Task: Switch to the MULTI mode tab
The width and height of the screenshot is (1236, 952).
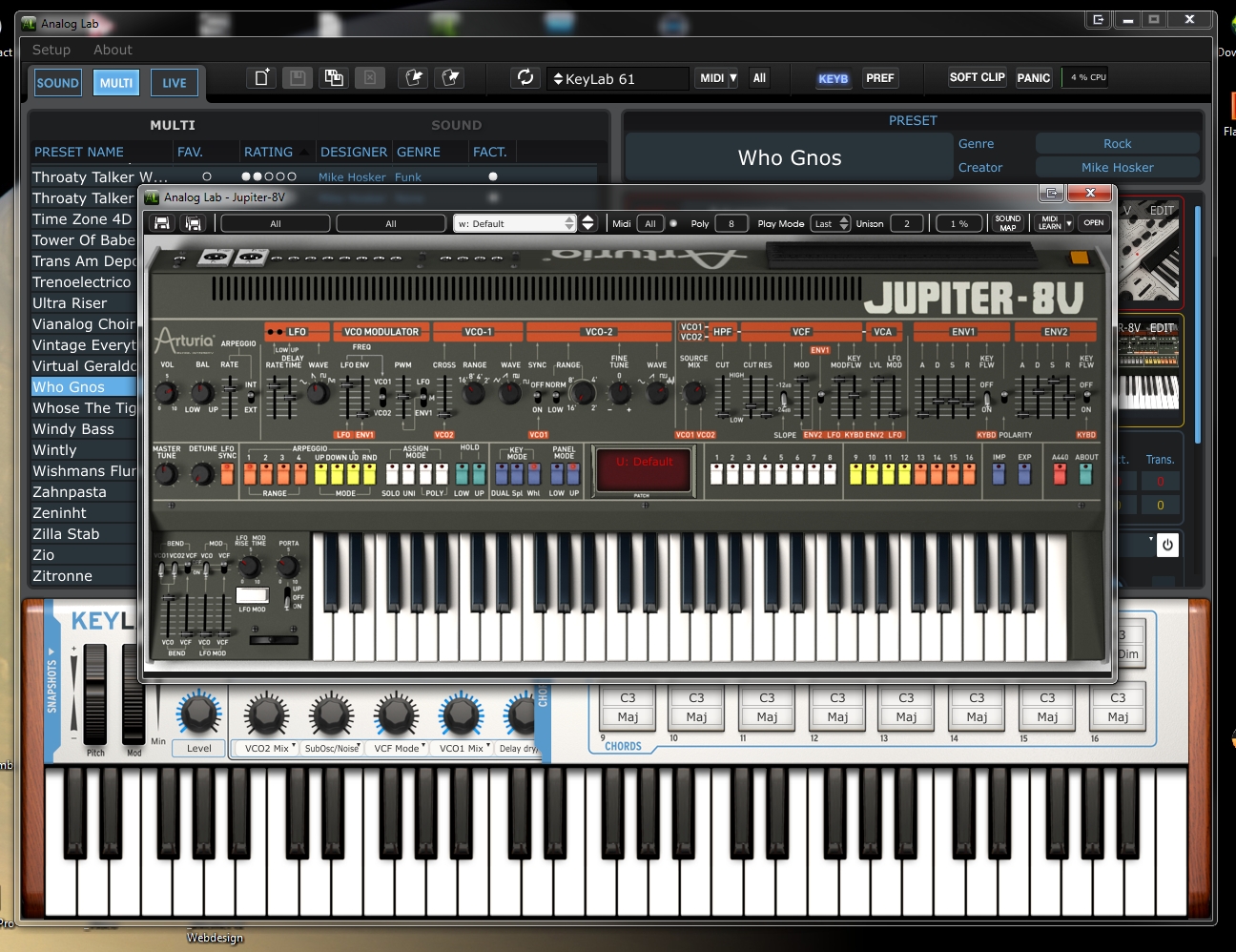Action: click(116, 83)
